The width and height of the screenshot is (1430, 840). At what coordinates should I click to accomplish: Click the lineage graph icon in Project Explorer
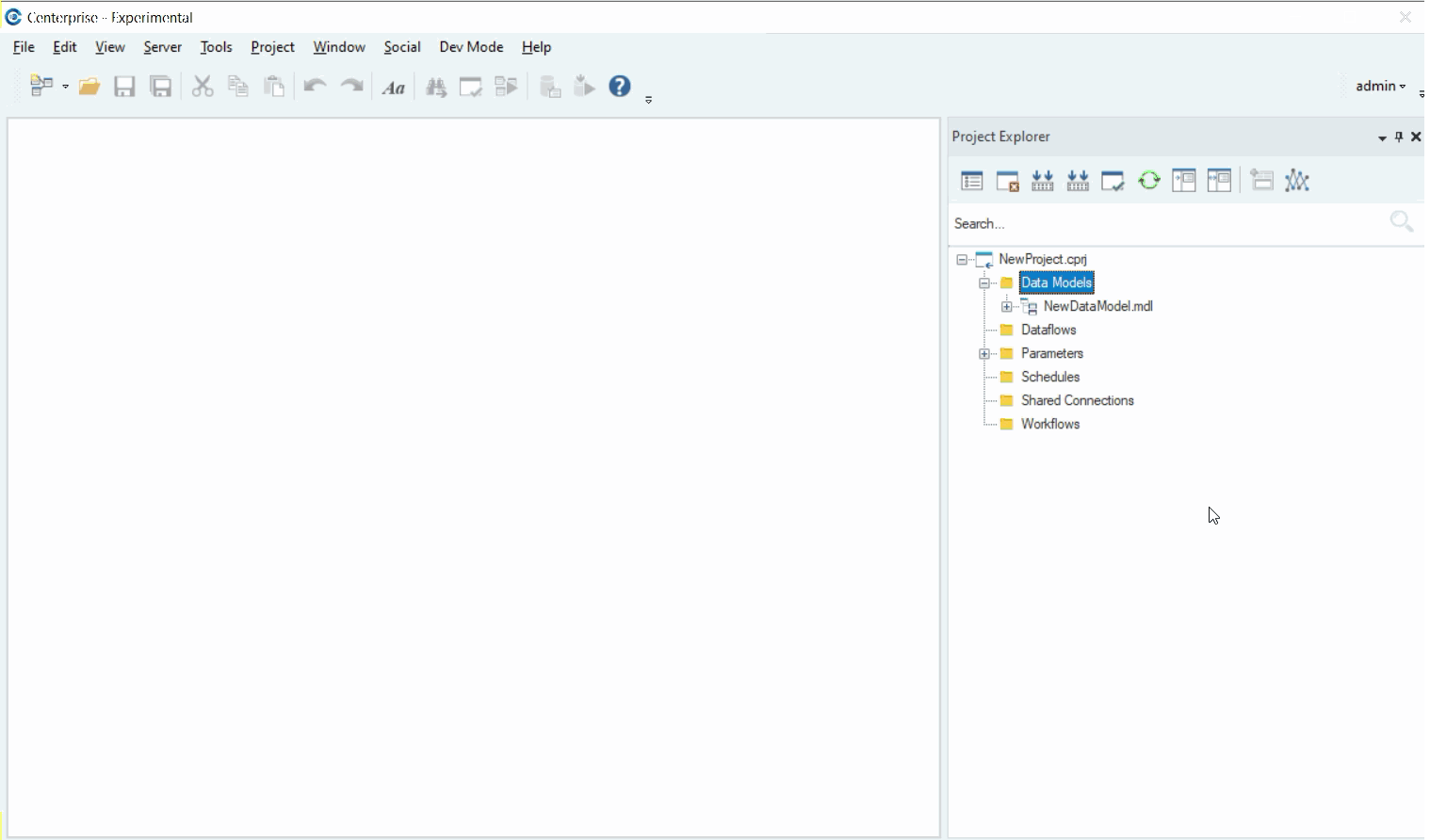[1297, 181]
